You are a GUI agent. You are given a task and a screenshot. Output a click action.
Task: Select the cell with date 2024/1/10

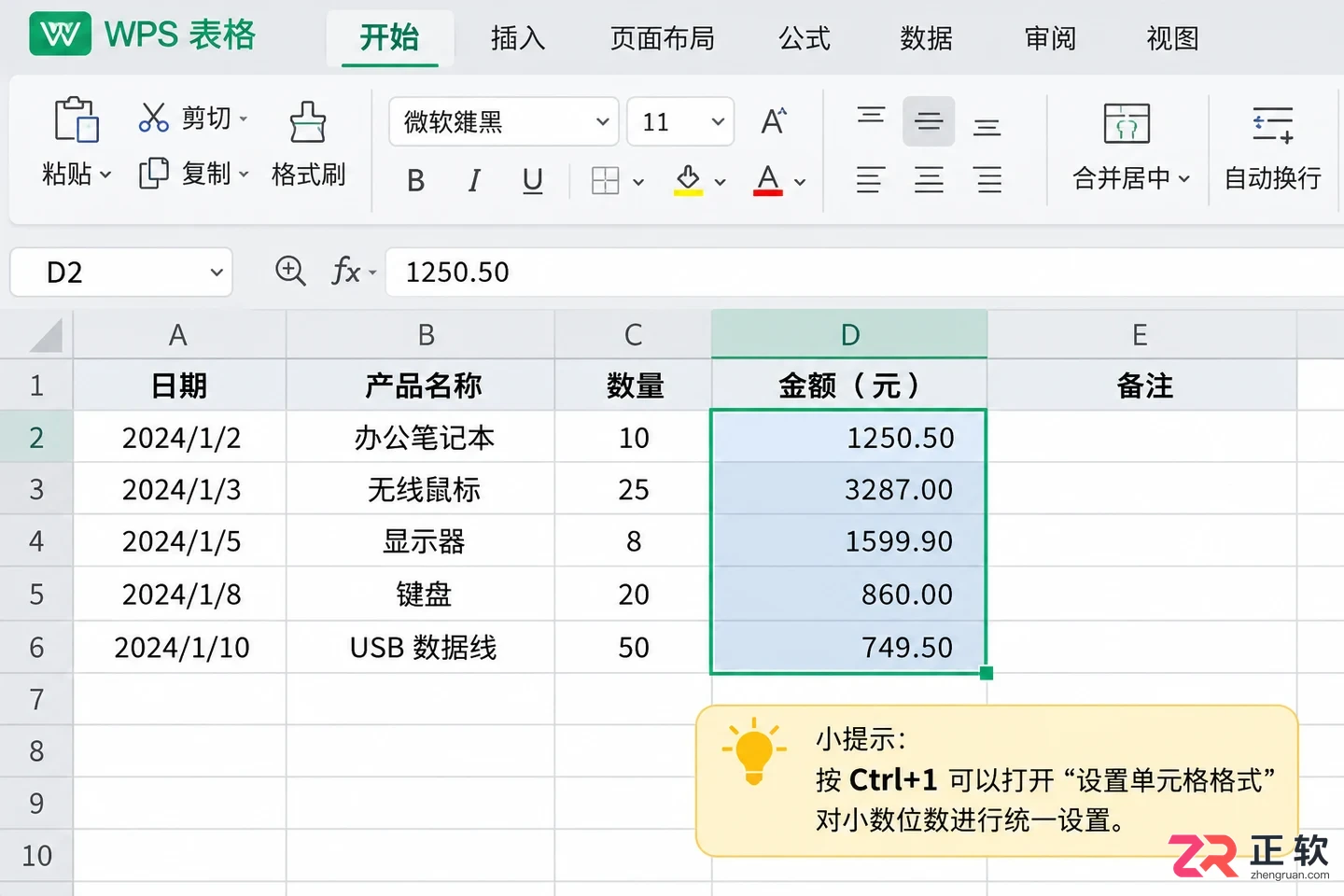click(x=180, y=647)
